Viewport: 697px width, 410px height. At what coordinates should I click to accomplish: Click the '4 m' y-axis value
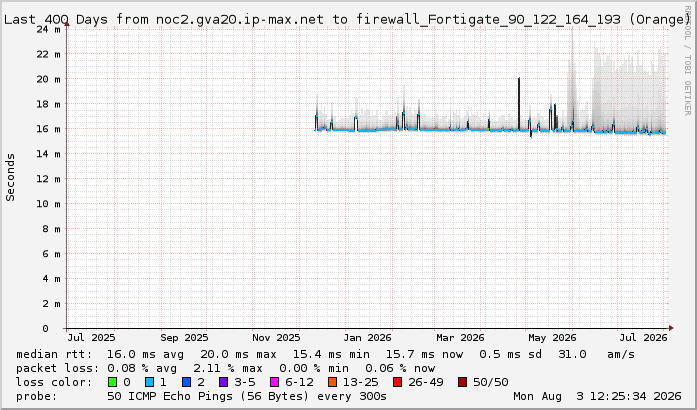52,279
